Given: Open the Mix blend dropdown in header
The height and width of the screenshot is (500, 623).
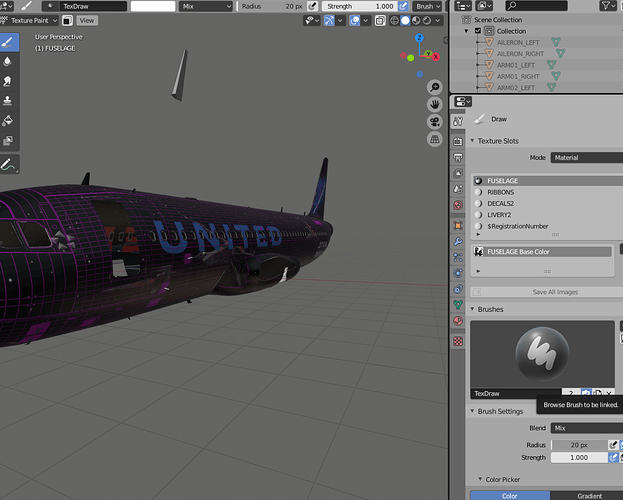Looking at the screenshot, I should [x=206, y=6].
